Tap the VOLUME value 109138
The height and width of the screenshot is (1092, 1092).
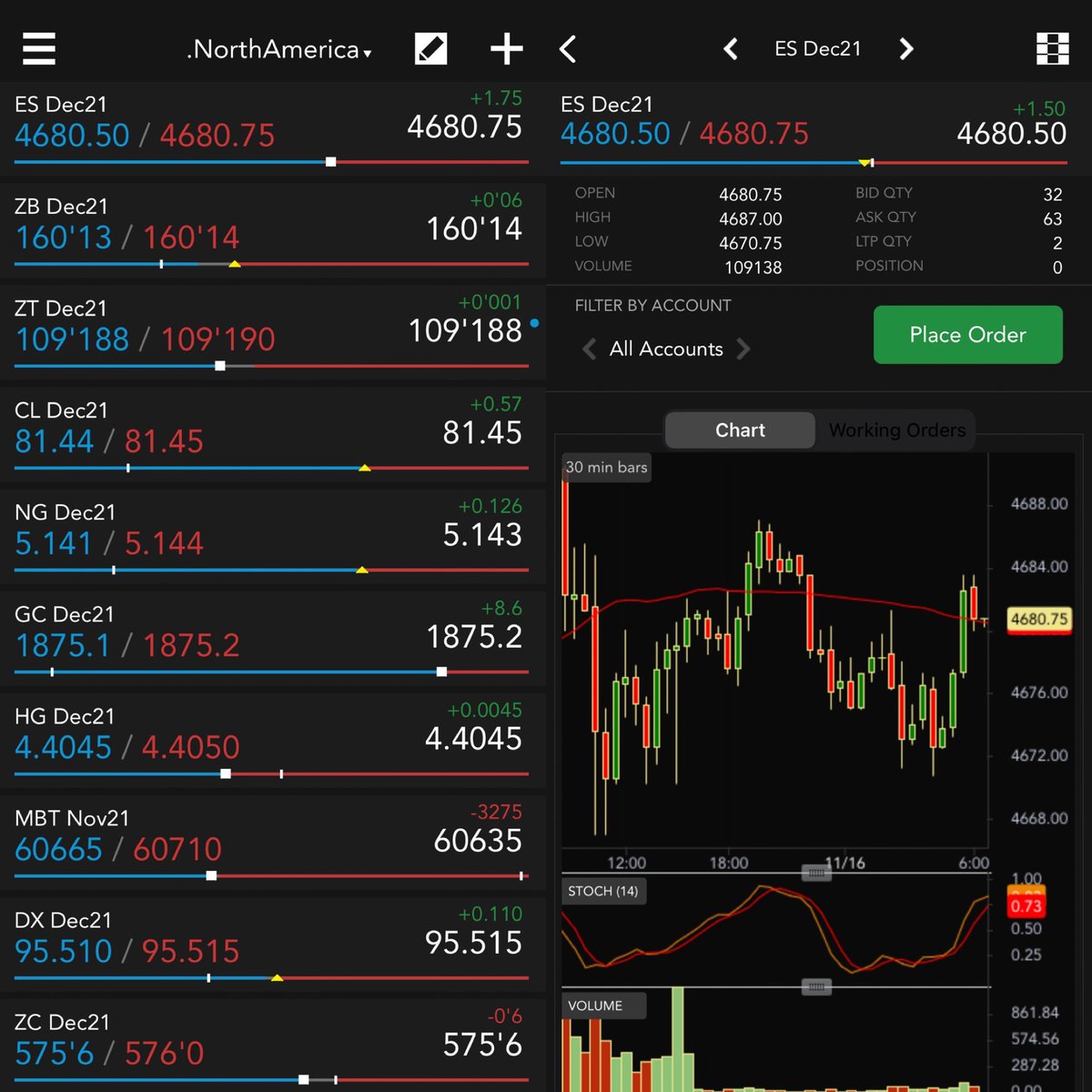(x=753, y=268)
